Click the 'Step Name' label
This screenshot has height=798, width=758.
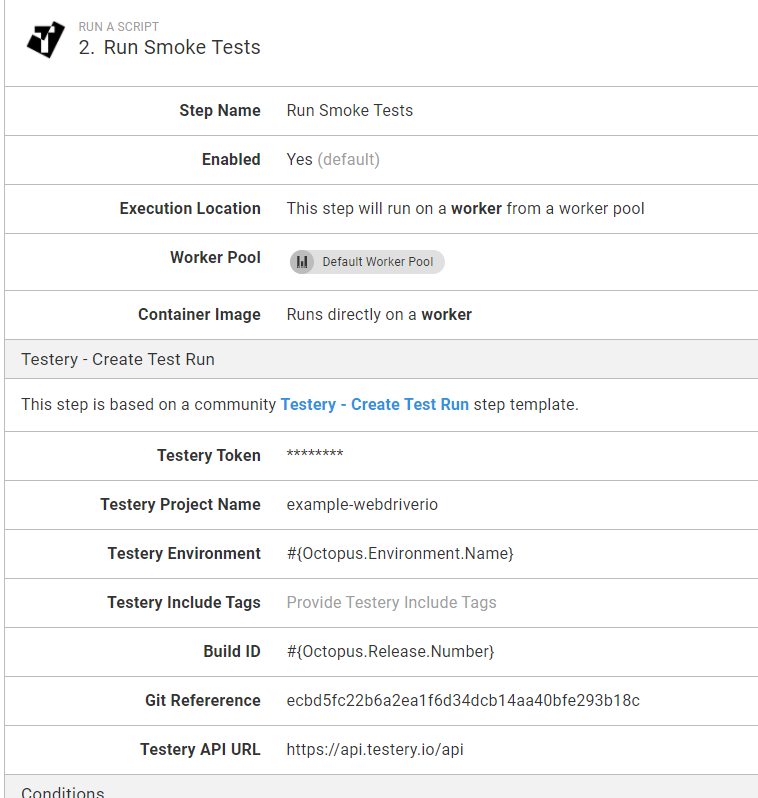point(220,110)
